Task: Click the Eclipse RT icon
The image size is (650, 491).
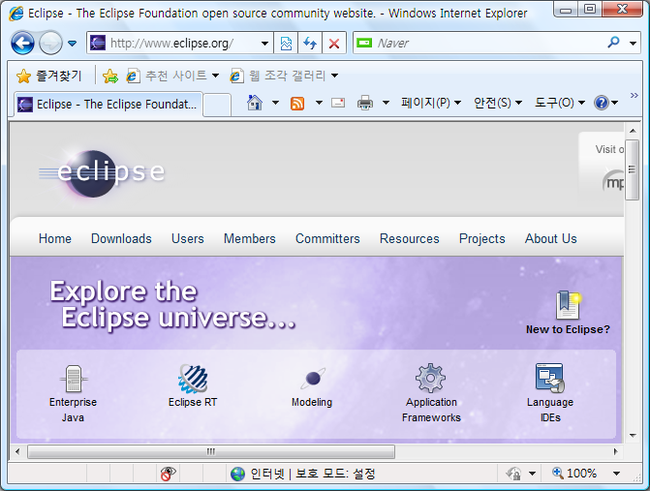Action: 193,378
